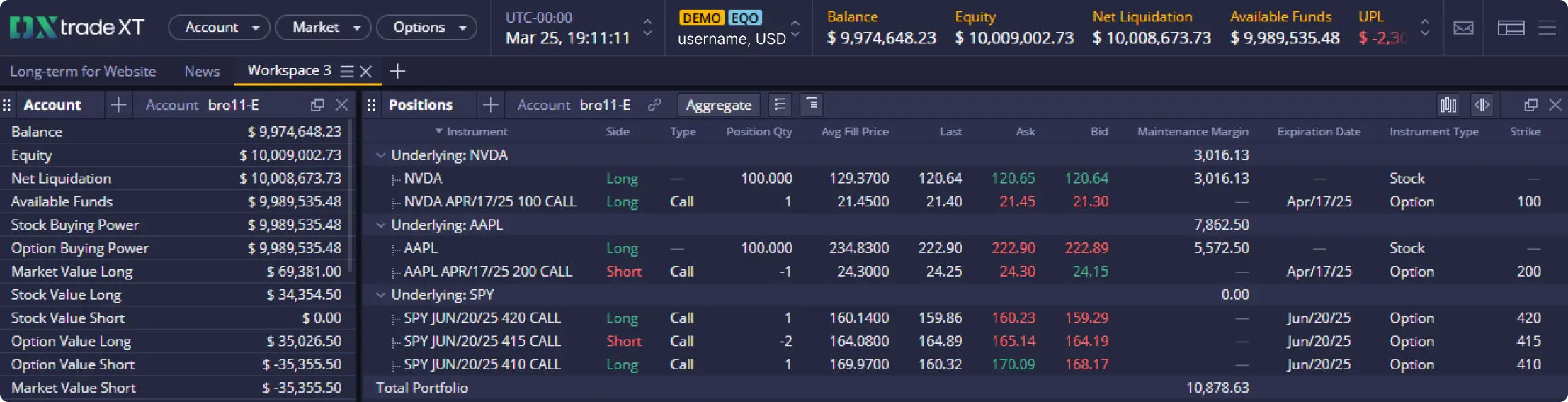Screen dimensions: 1568x402
Task: Select SPY JUN/20/25 415 CALL row
Action: [965, 342]
